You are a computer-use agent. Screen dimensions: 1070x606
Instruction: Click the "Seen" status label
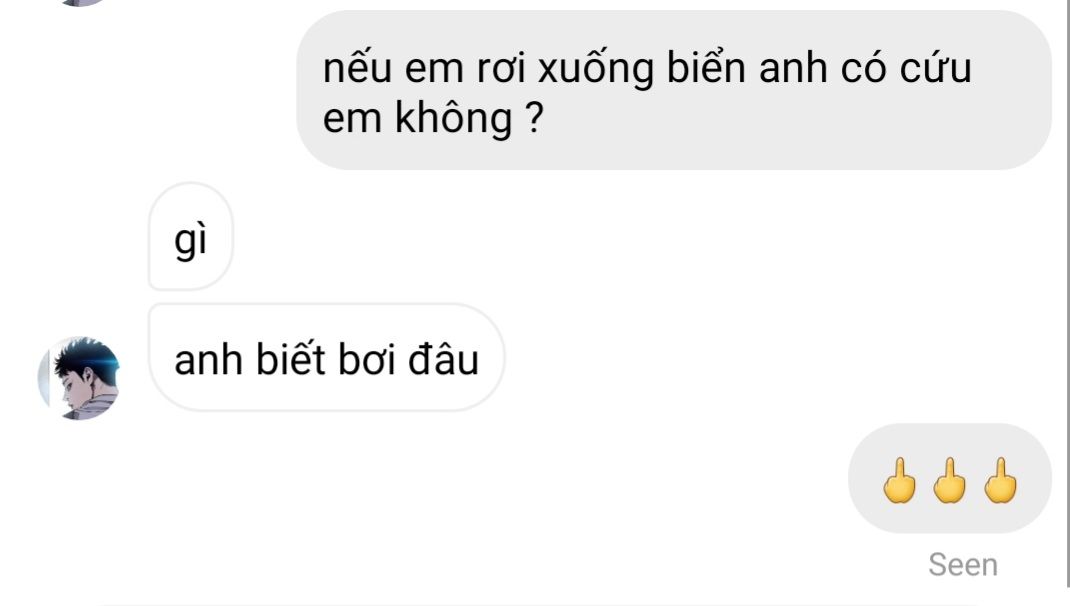(x=963, y=564)
